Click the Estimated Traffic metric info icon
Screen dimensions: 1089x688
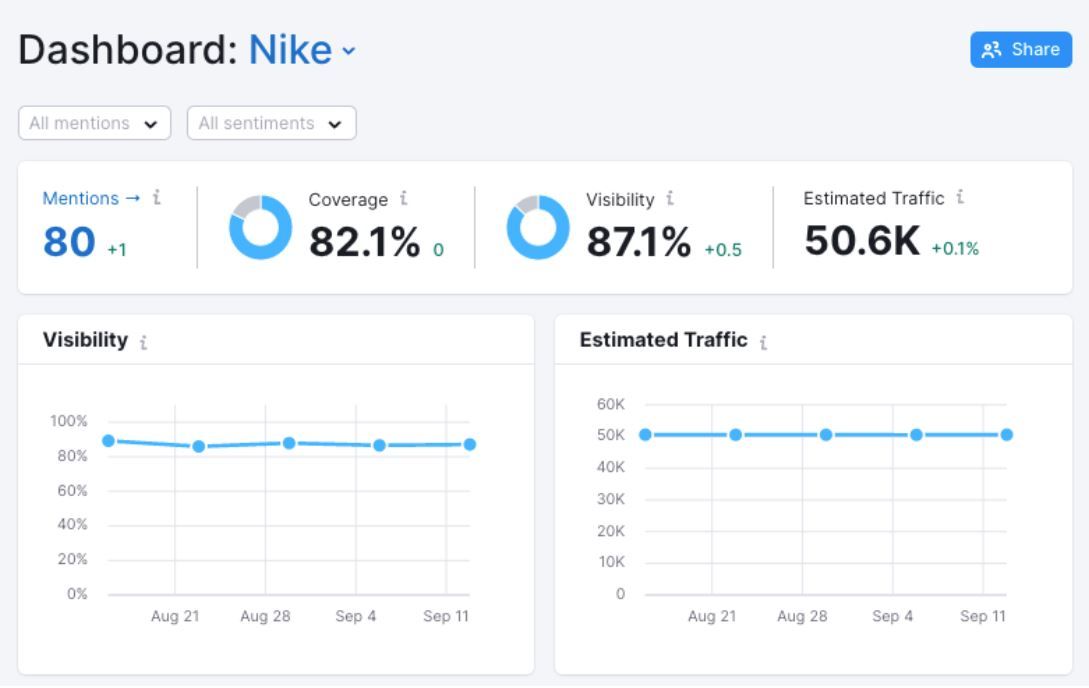(x=960, y=197)
